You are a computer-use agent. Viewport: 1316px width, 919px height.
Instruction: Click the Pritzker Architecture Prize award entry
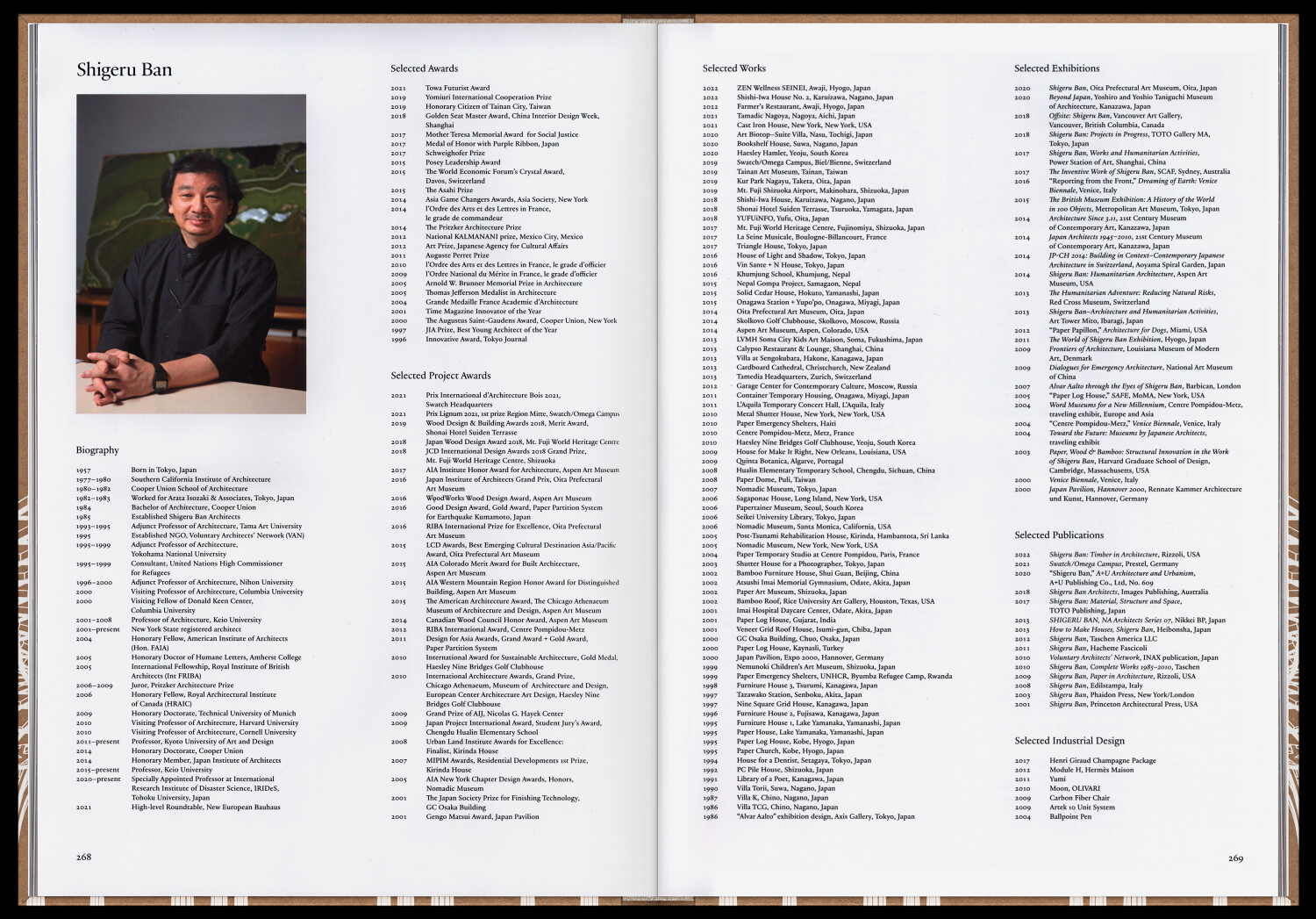tap(473, 227)
